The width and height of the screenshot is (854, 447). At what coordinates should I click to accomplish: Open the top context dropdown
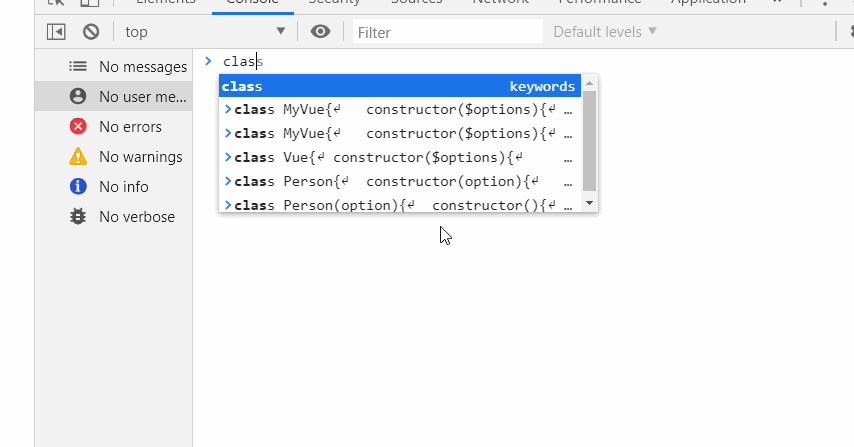point(205,32)
